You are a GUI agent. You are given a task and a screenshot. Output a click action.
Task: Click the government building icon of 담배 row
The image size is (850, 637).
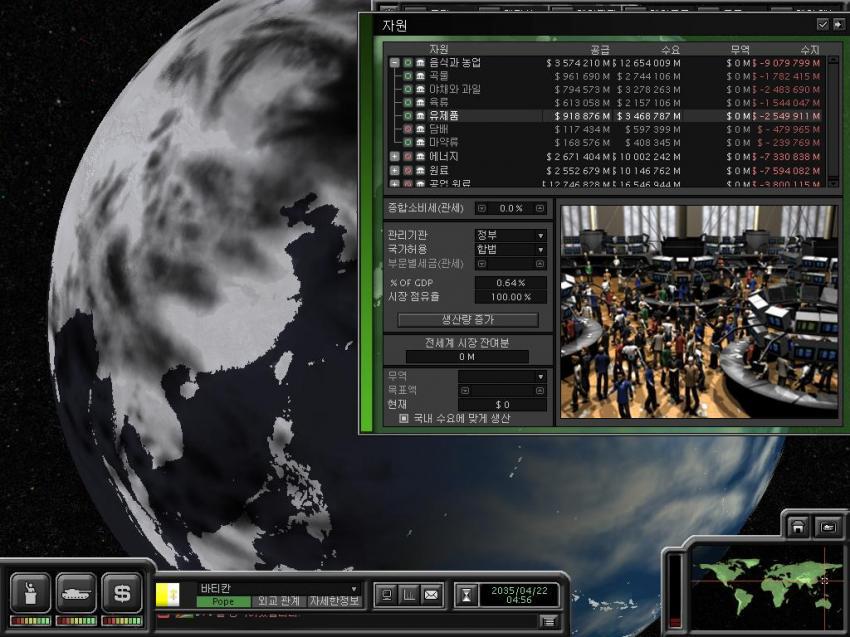click(421, 129)
